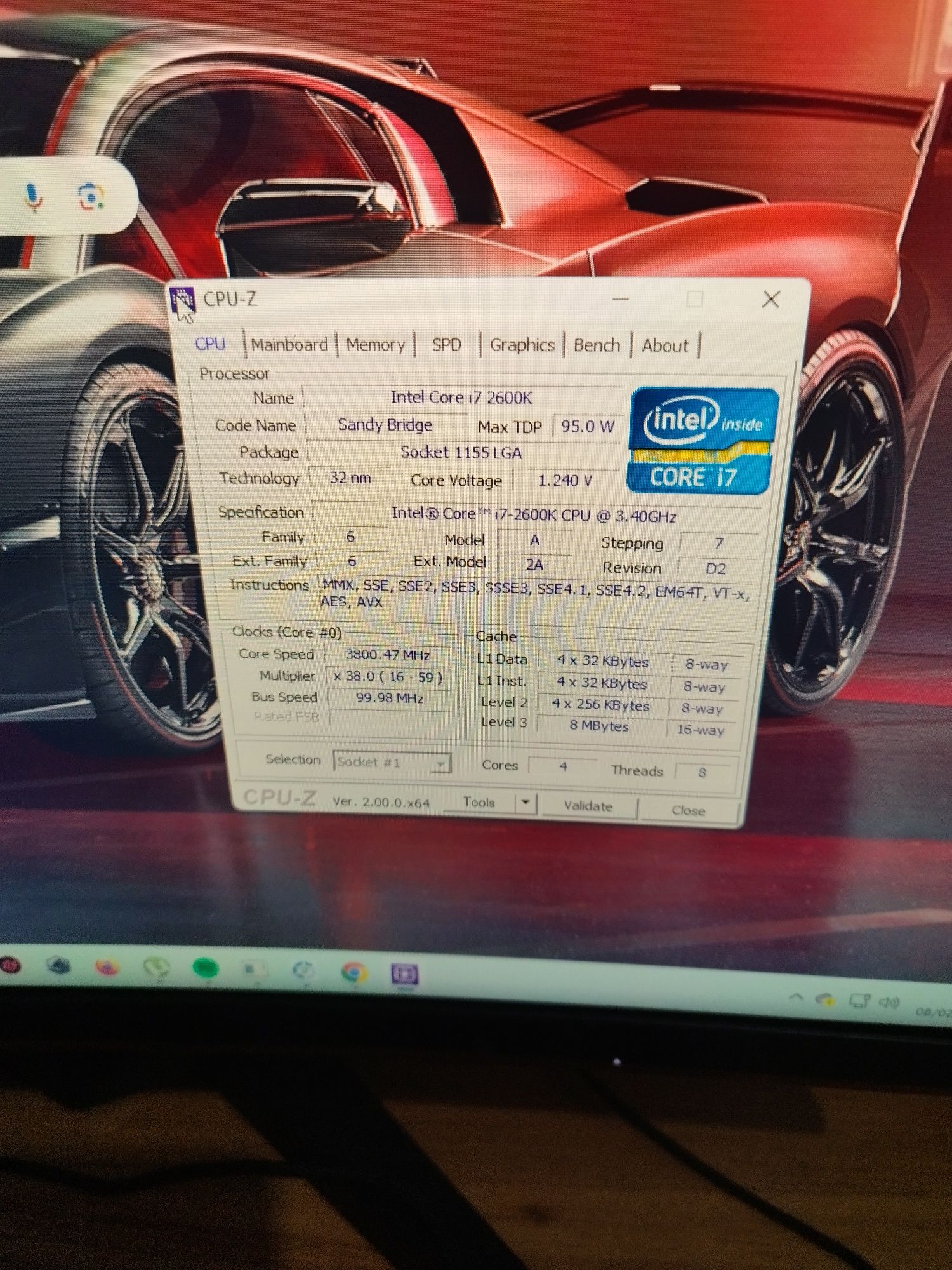Open Firefox from the taskbar
952x1270 pixels.
pos(107,968)
